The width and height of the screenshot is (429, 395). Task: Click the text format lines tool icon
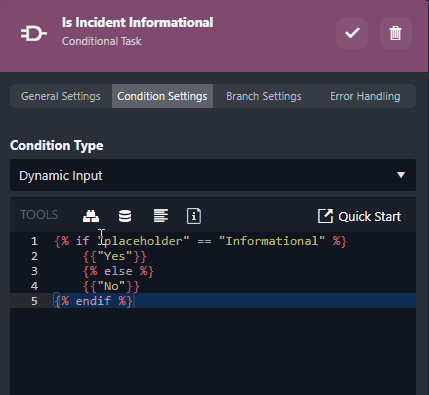tap(161, 216)
